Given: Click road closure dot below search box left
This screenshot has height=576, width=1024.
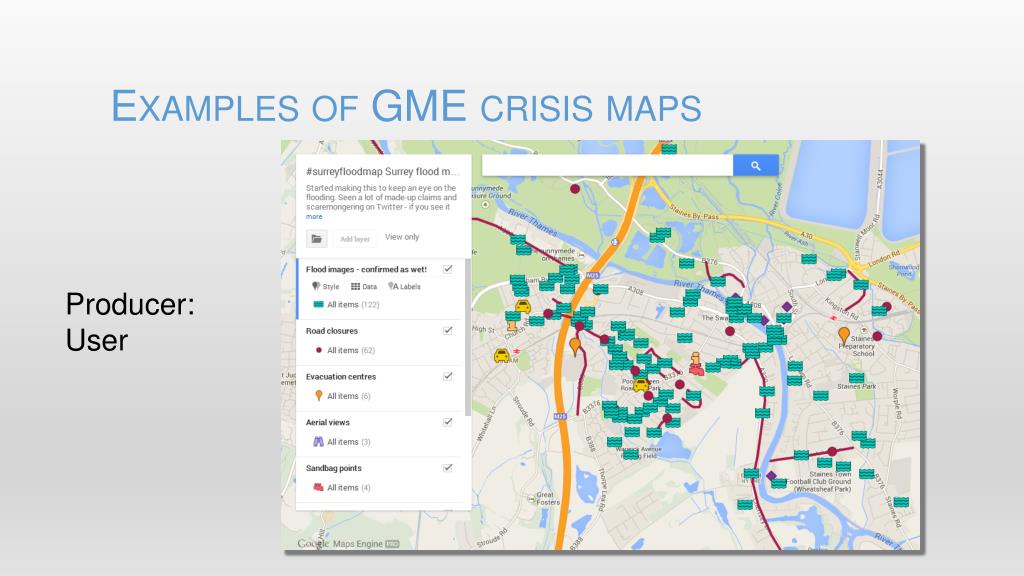Looking at the screenshot, I should click(x=575, y=189).
